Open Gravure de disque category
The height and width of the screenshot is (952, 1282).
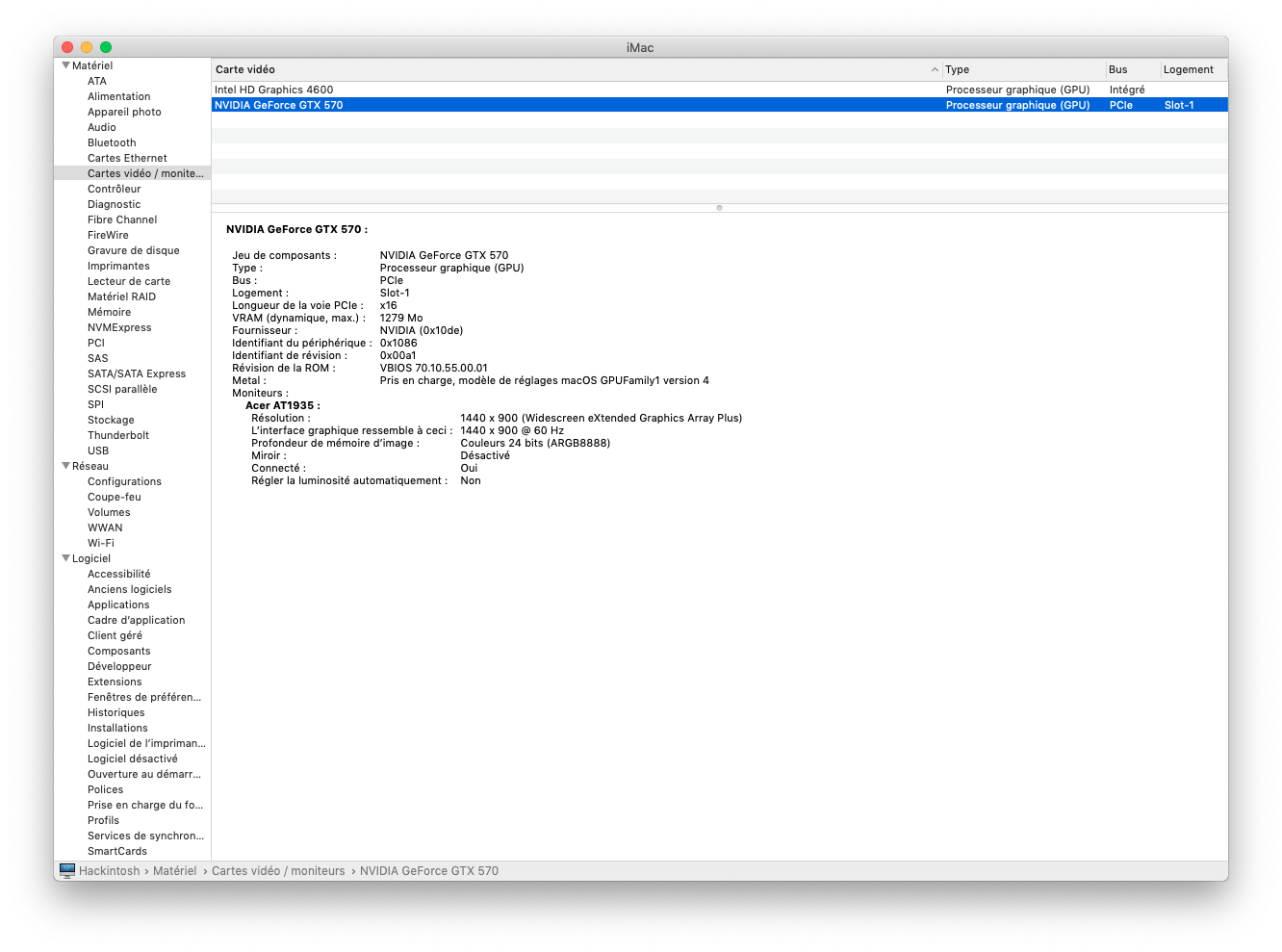[x=134, y=250]
